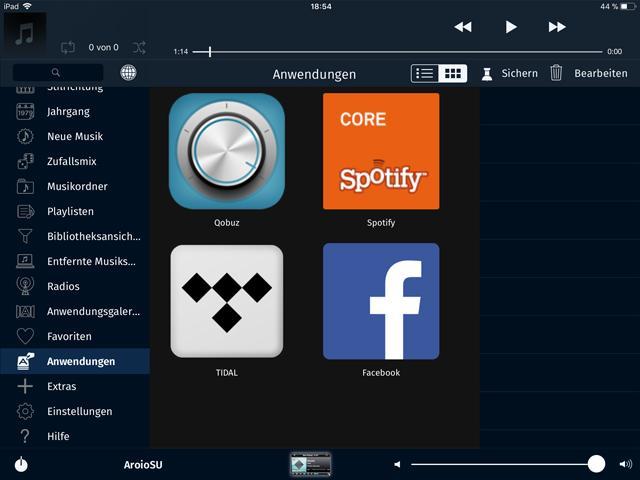Click the trash delete icon
This screenshot has height=480, width=640.
click(556, 73)
